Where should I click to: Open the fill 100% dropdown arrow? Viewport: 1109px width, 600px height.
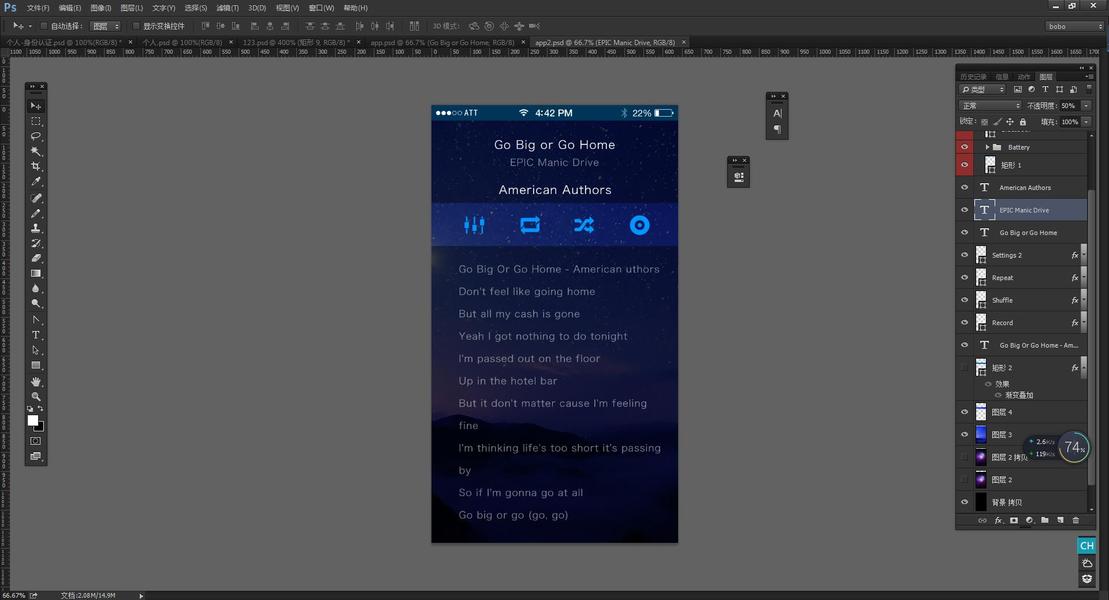pyautogui.click(x=1086, y=122)
